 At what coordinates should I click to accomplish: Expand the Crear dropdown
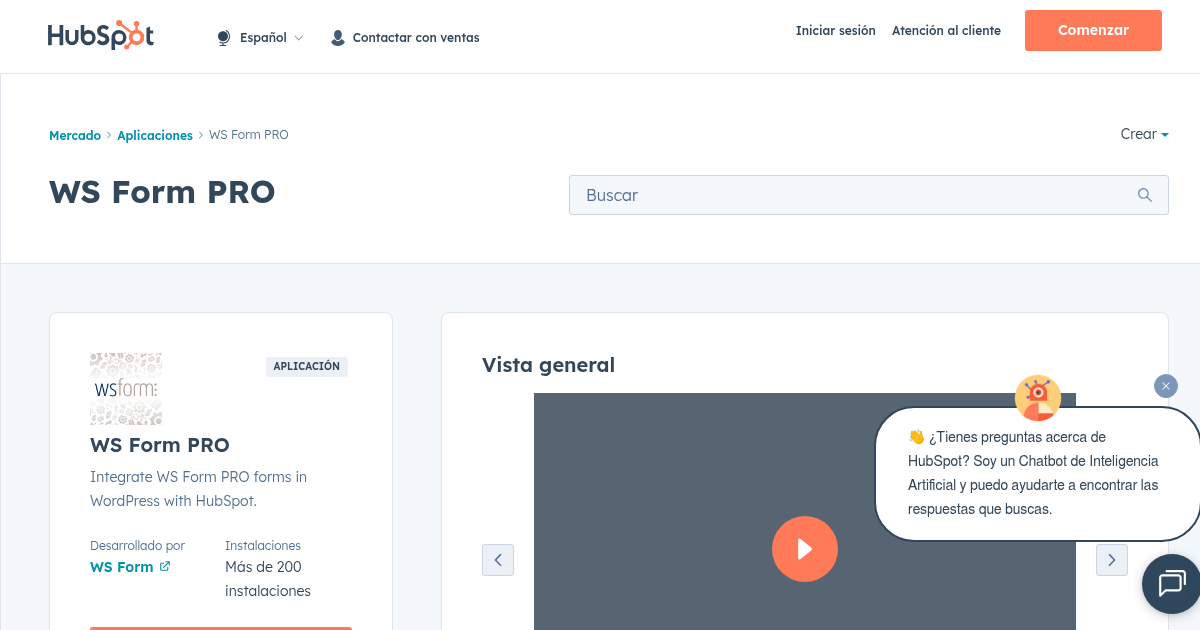(x=1144, y=134)
